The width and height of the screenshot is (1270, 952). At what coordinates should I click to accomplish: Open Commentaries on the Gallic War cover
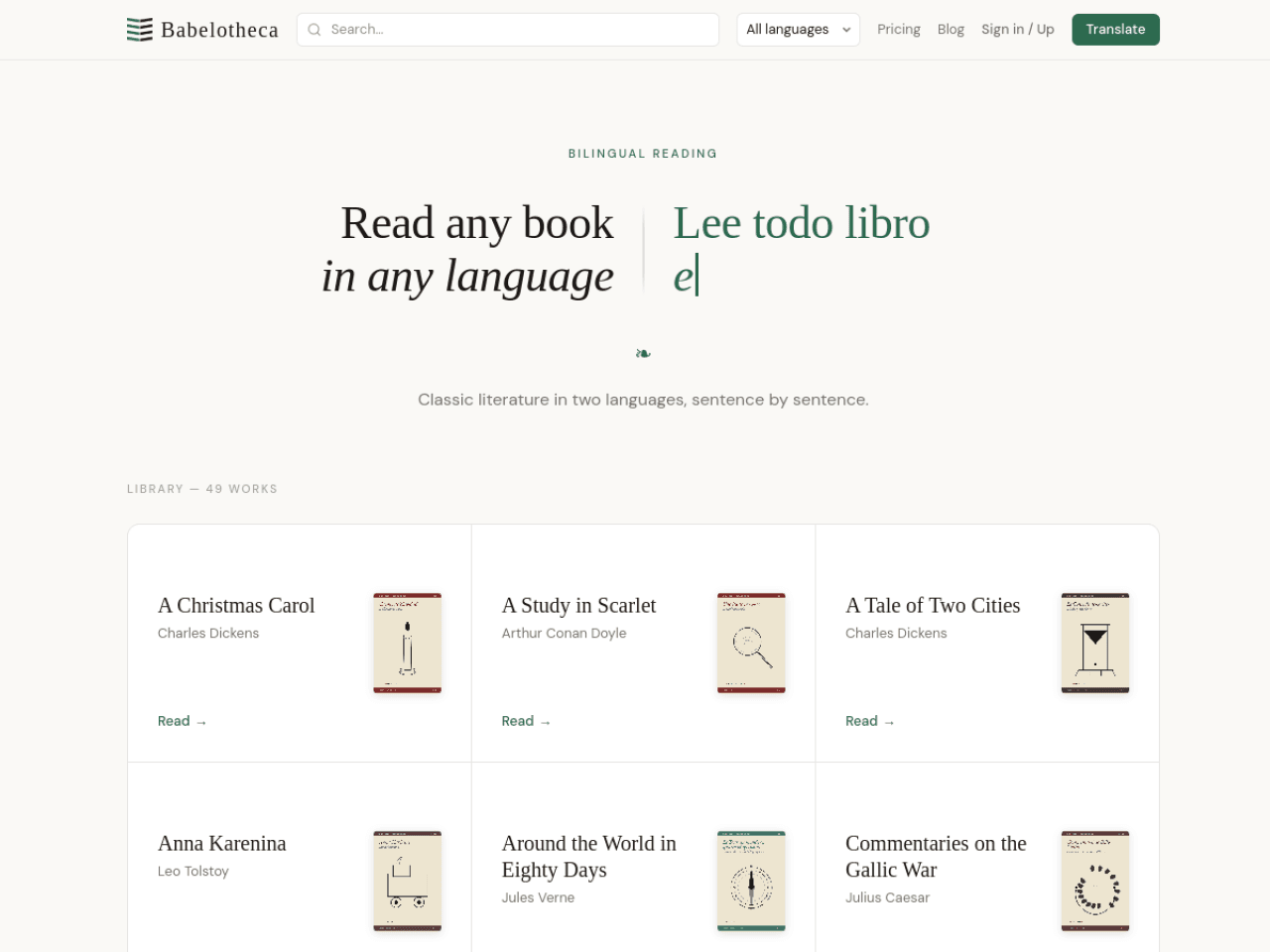[x=1095, y=881]
